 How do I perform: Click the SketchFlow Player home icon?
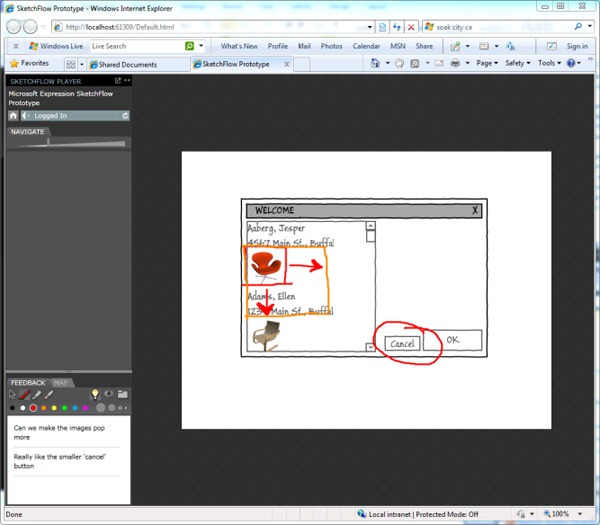point(13,116)
